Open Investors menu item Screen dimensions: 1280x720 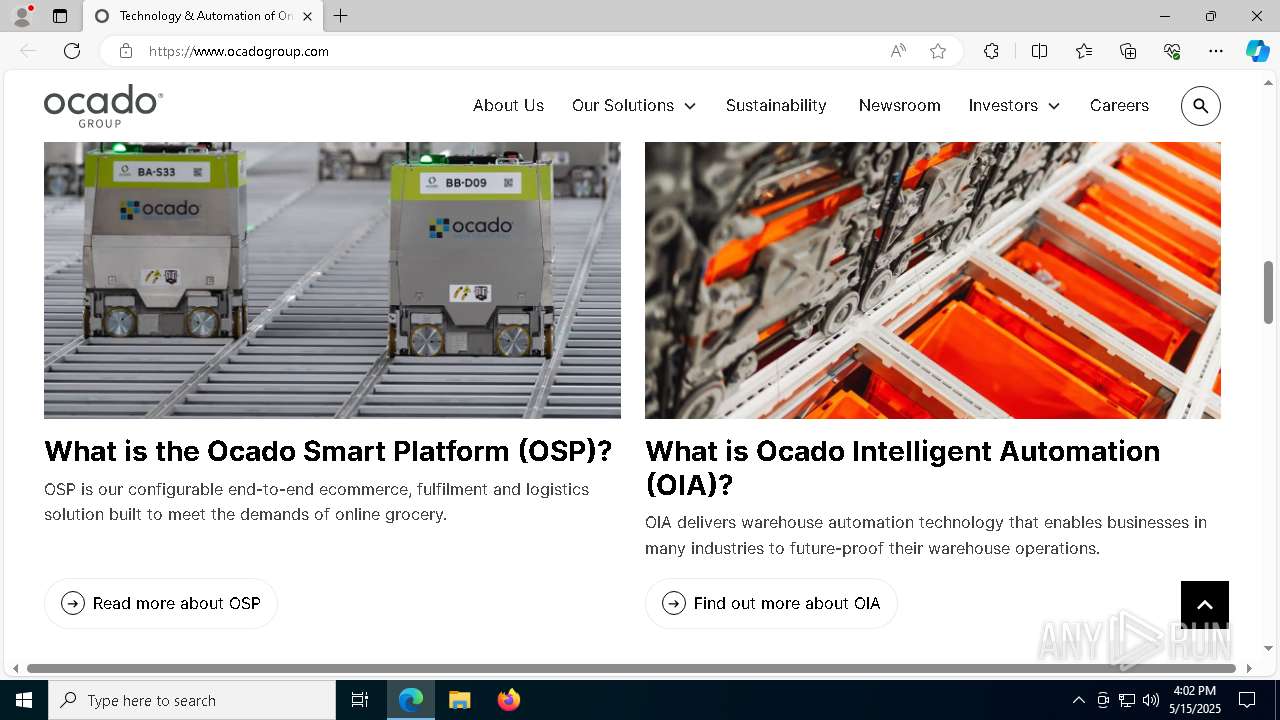pyautogui.click(x=1003, y=106)
